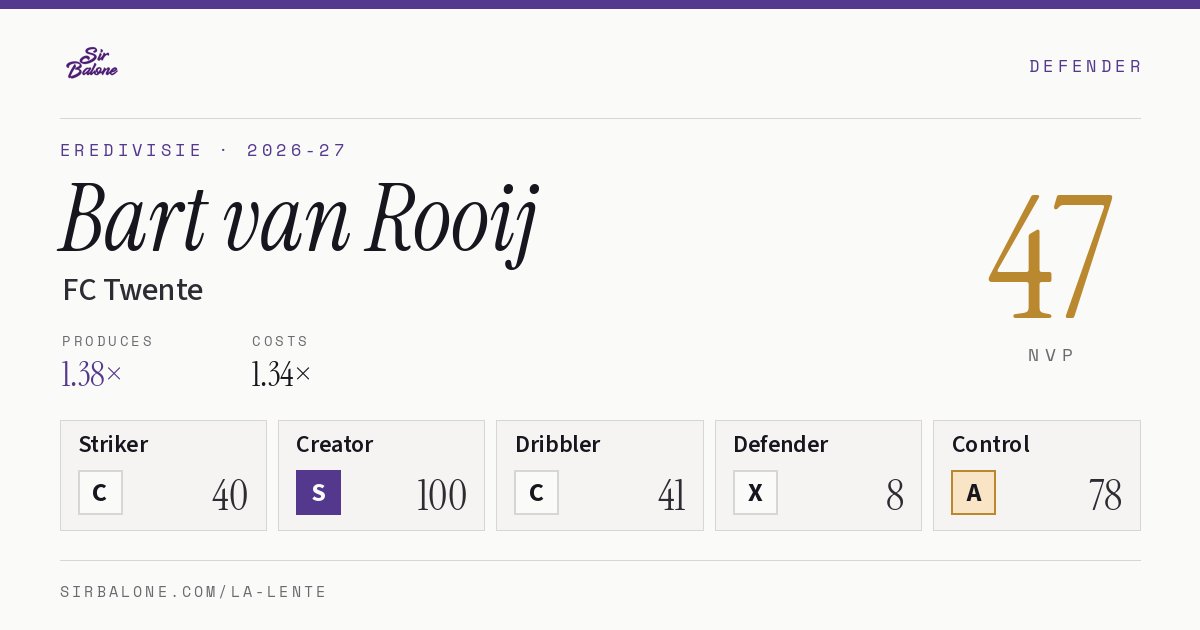The image size is (1200, 630).
Task: Click the purple S grade badge for Creator
Action: click(318, 492)
